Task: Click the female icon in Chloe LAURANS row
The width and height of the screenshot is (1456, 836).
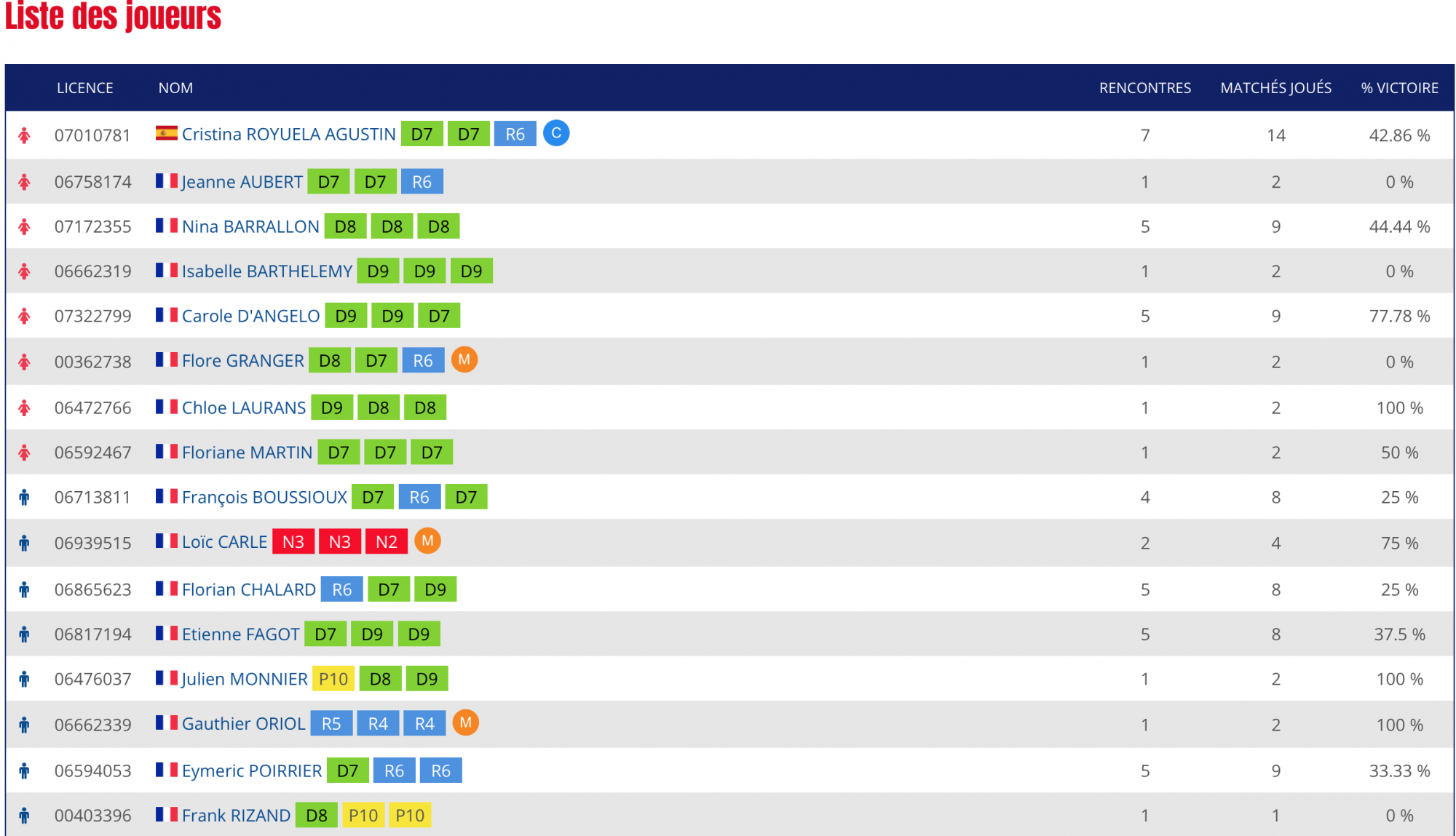Action: click(25, 408)
